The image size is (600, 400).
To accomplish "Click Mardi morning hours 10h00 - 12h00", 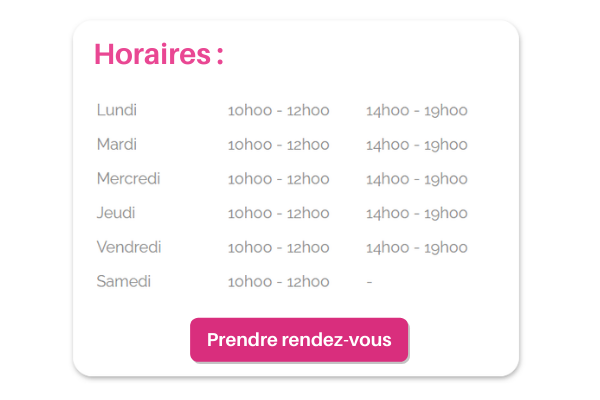I will (x=278, y=145).
